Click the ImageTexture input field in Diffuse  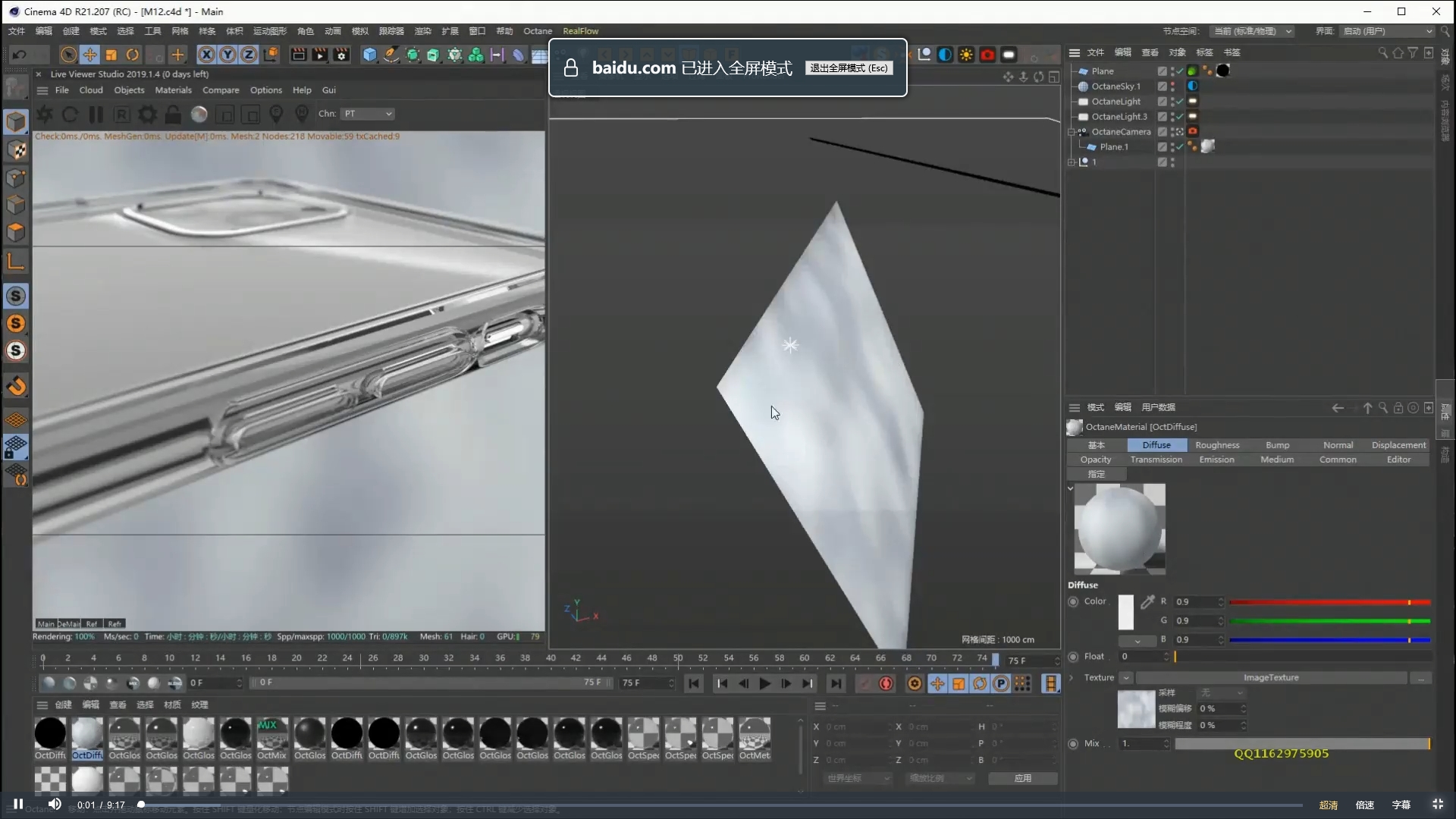pos(1271,677)
